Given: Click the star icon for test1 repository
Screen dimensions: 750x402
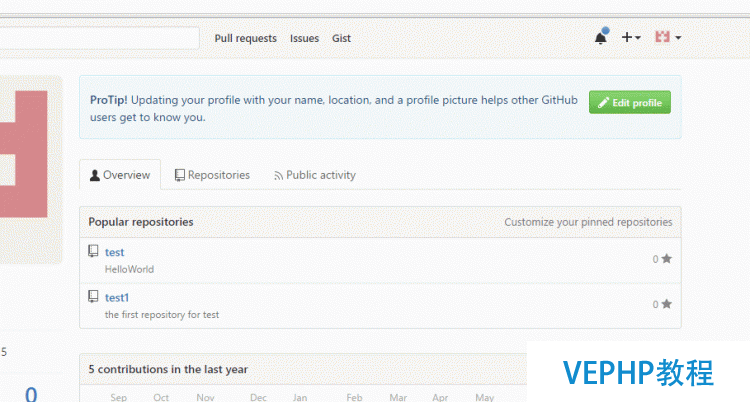Looking at the screenshot, I should click(667, 304).
